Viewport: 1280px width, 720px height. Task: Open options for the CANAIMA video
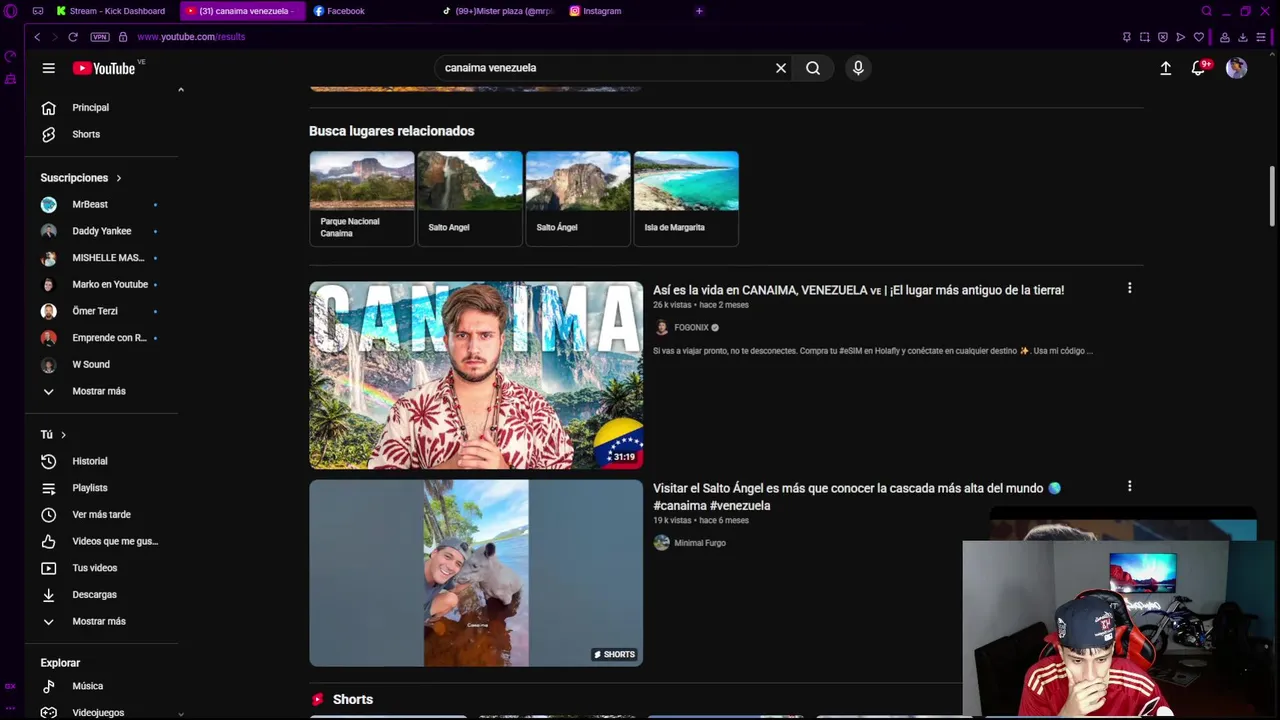[1130, 288]
